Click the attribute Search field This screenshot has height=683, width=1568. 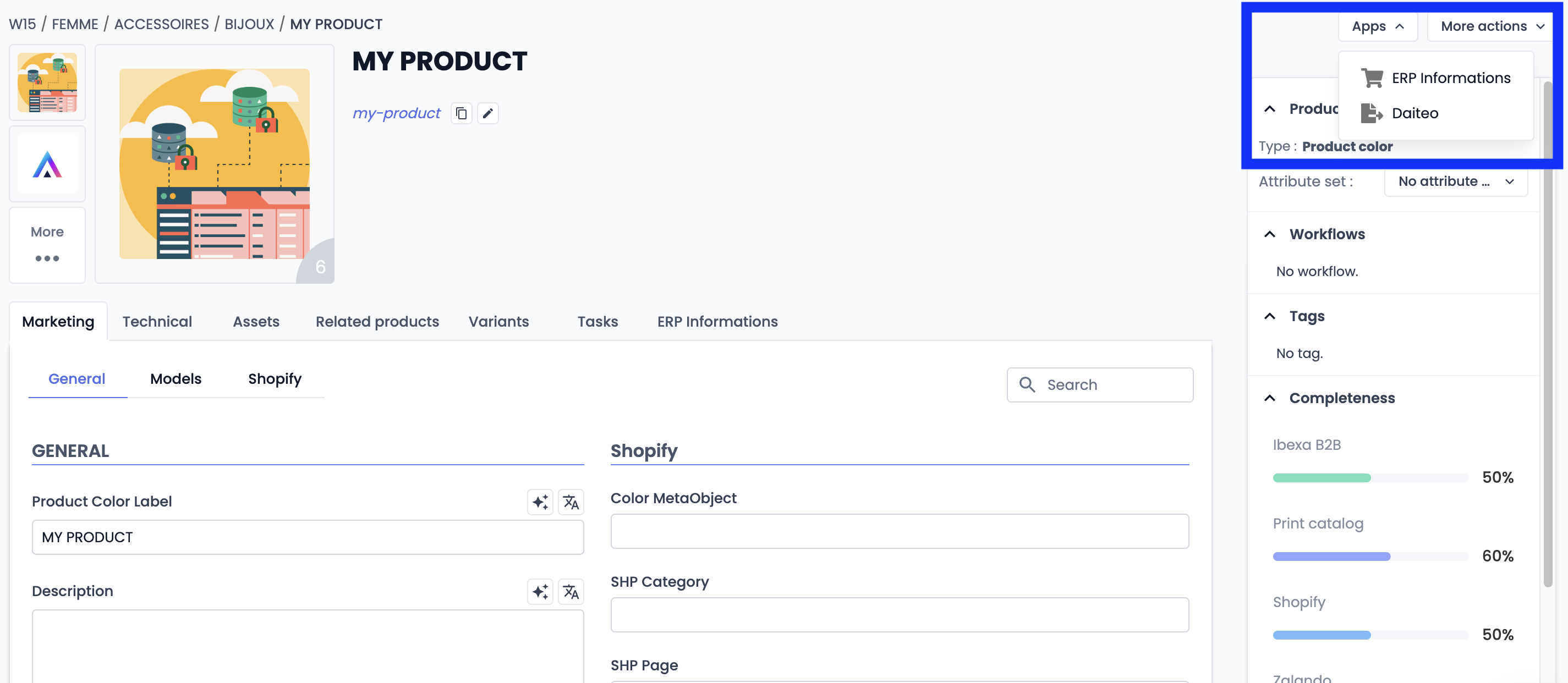[1111, 385]
